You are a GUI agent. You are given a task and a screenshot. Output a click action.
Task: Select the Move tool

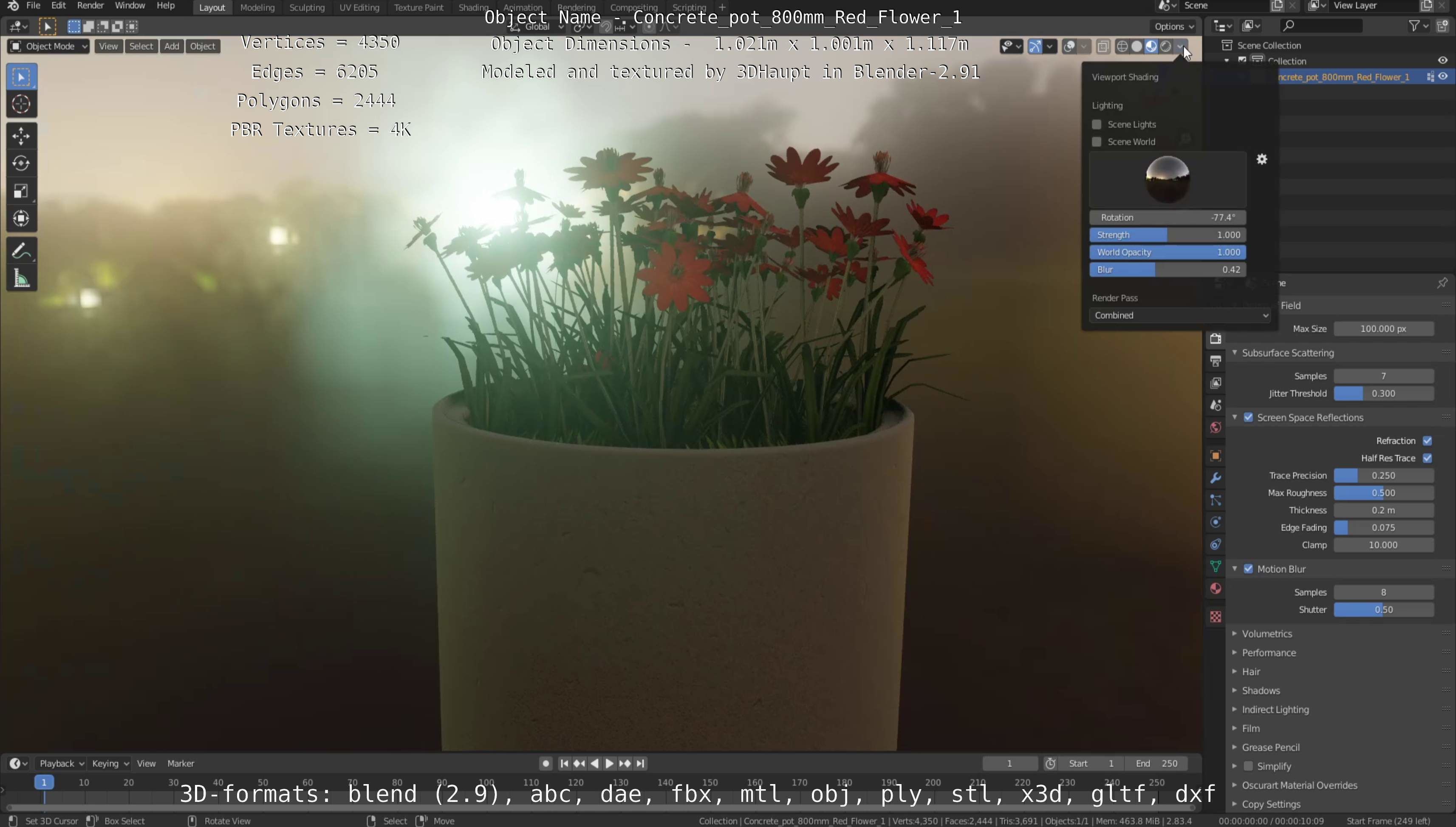(22, 136)
